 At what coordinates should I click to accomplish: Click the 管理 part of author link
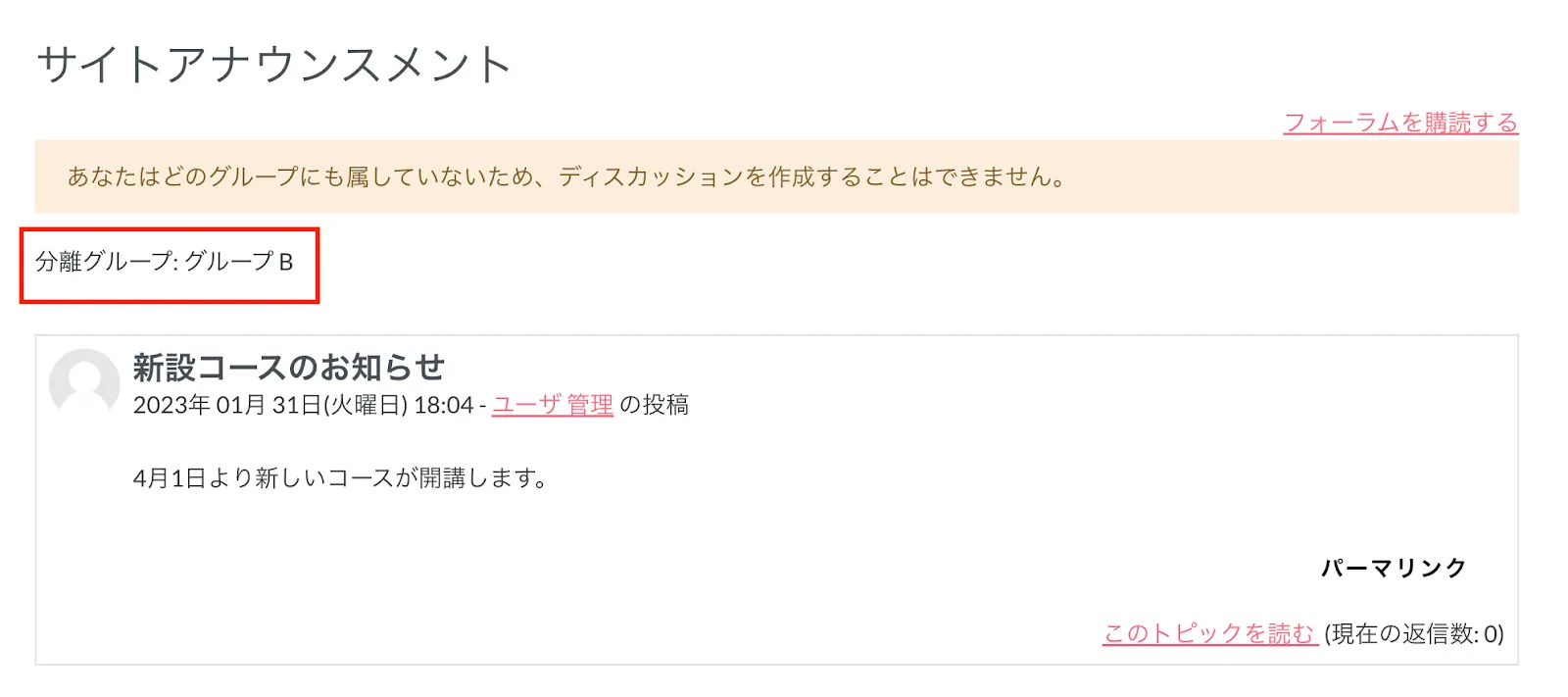click(590, 405)
